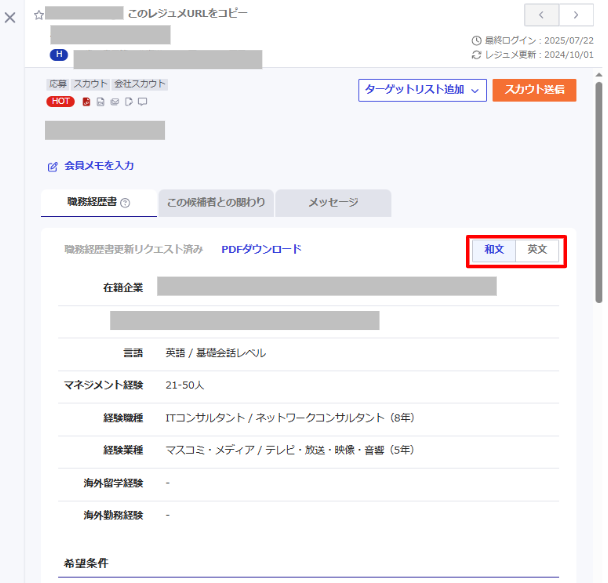Click the 21-50人 management value
608x583 pixels.
pyautogui.click(x=185, y=385)
